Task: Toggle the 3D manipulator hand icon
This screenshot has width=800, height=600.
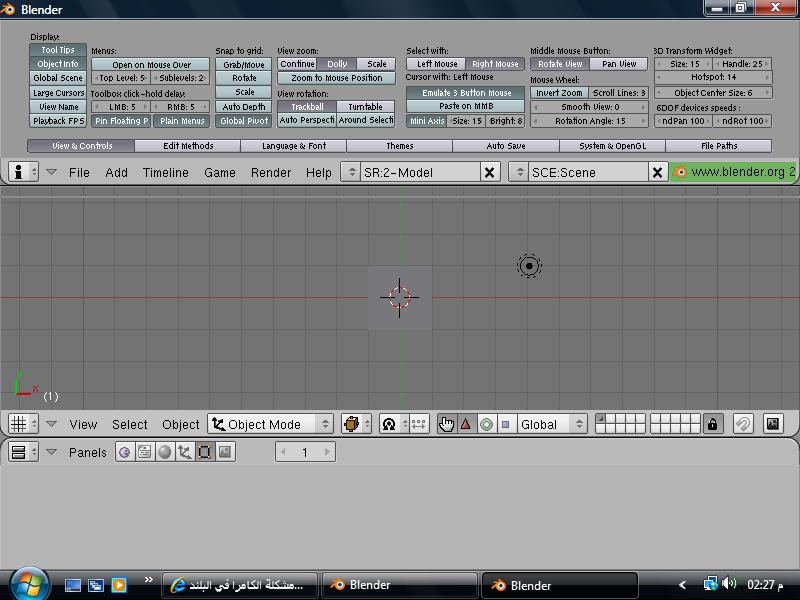Action: coord(446,424)
